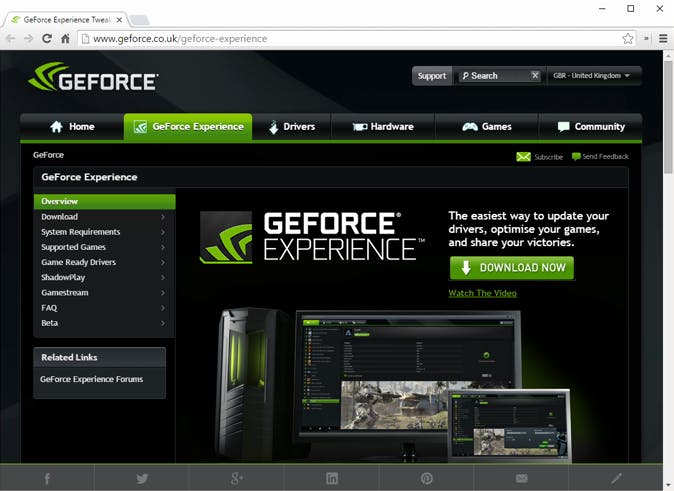Open the ShadowPlay sidebar item
674x491 pixels.
[104, 278]
